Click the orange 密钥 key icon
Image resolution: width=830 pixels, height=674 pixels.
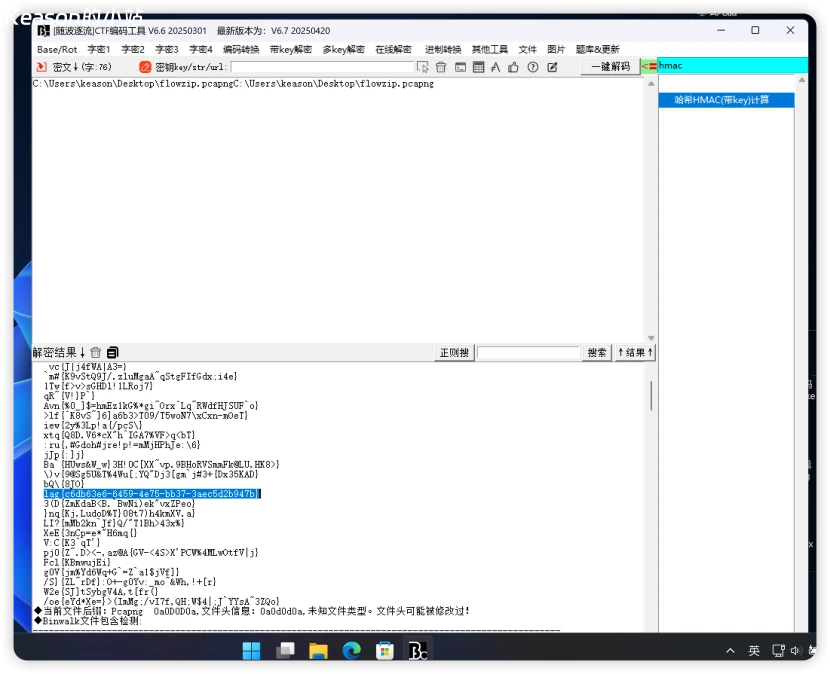(x=145, y=67)
